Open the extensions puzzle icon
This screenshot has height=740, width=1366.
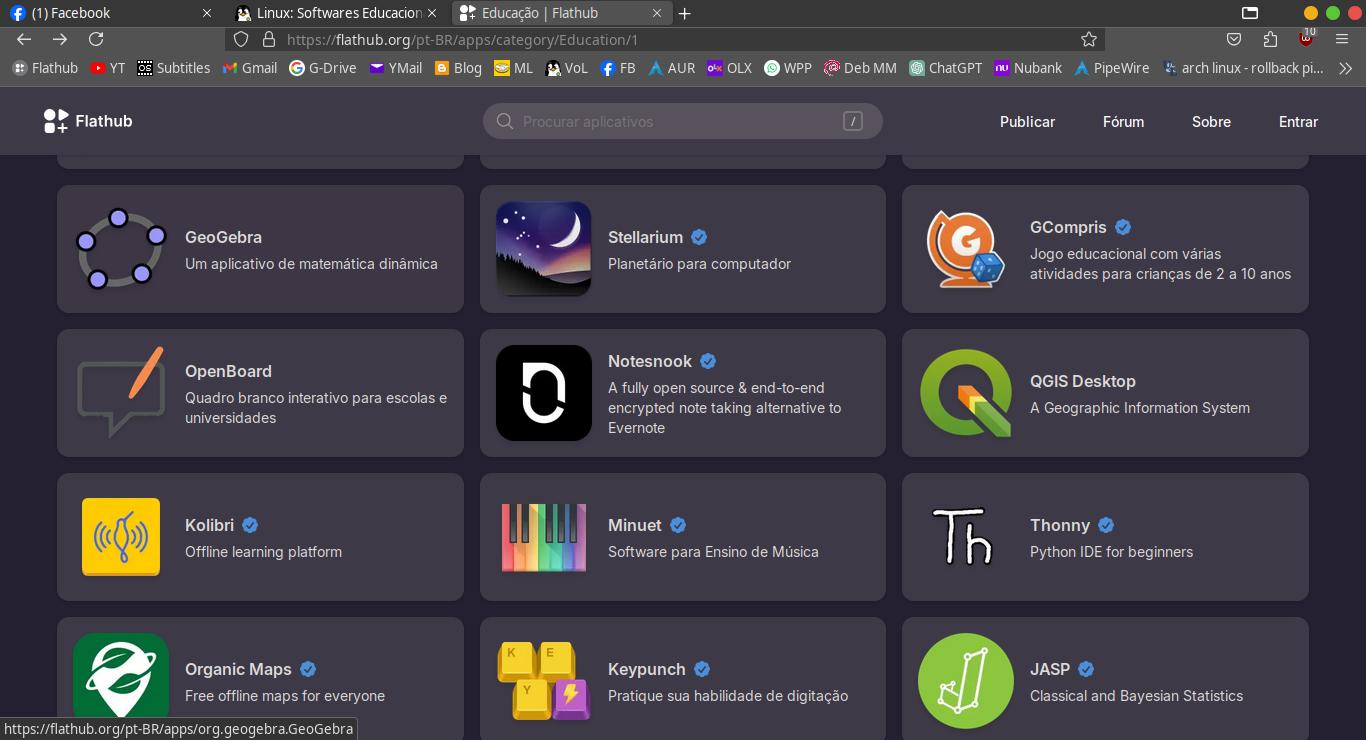[1270, 39]
